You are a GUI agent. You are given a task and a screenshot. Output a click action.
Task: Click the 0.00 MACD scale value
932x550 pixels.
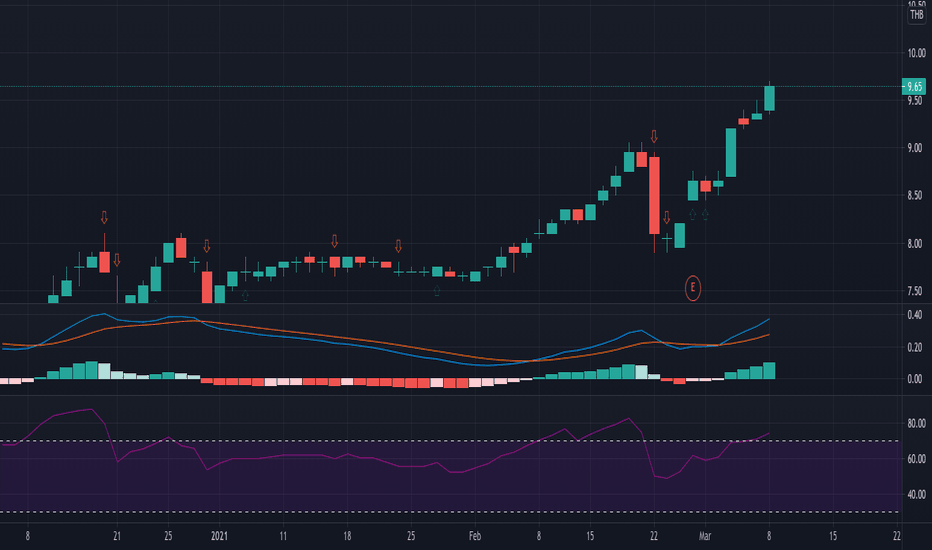[915, 379]
